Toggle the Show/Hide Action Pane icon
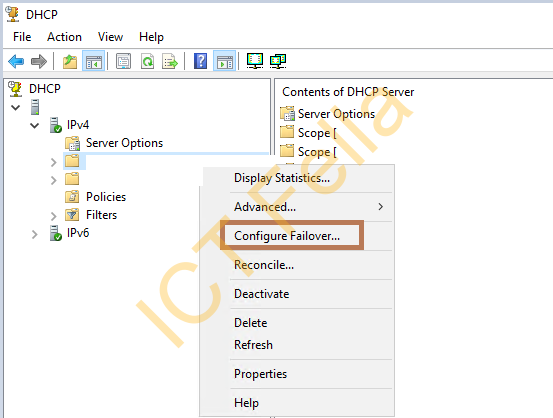553x418 pixels. (x=225, y=61)
